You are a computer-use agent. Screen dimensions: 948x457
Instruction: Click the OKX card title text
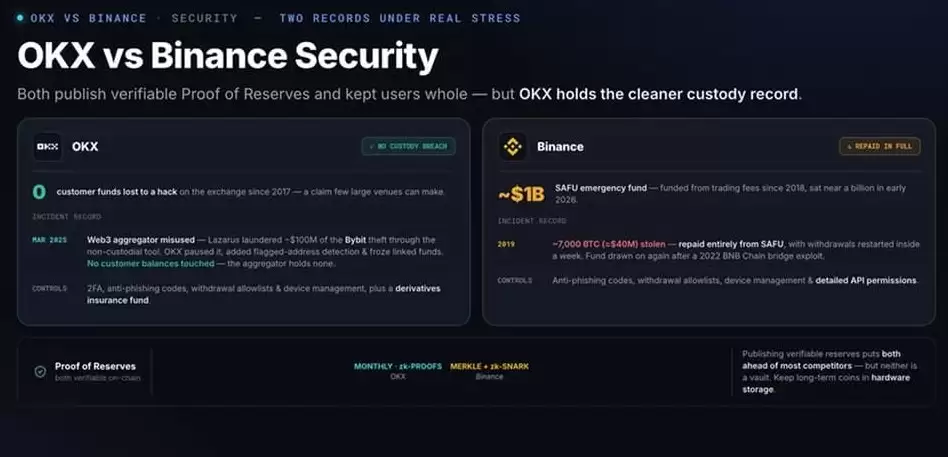coord(85,147)
